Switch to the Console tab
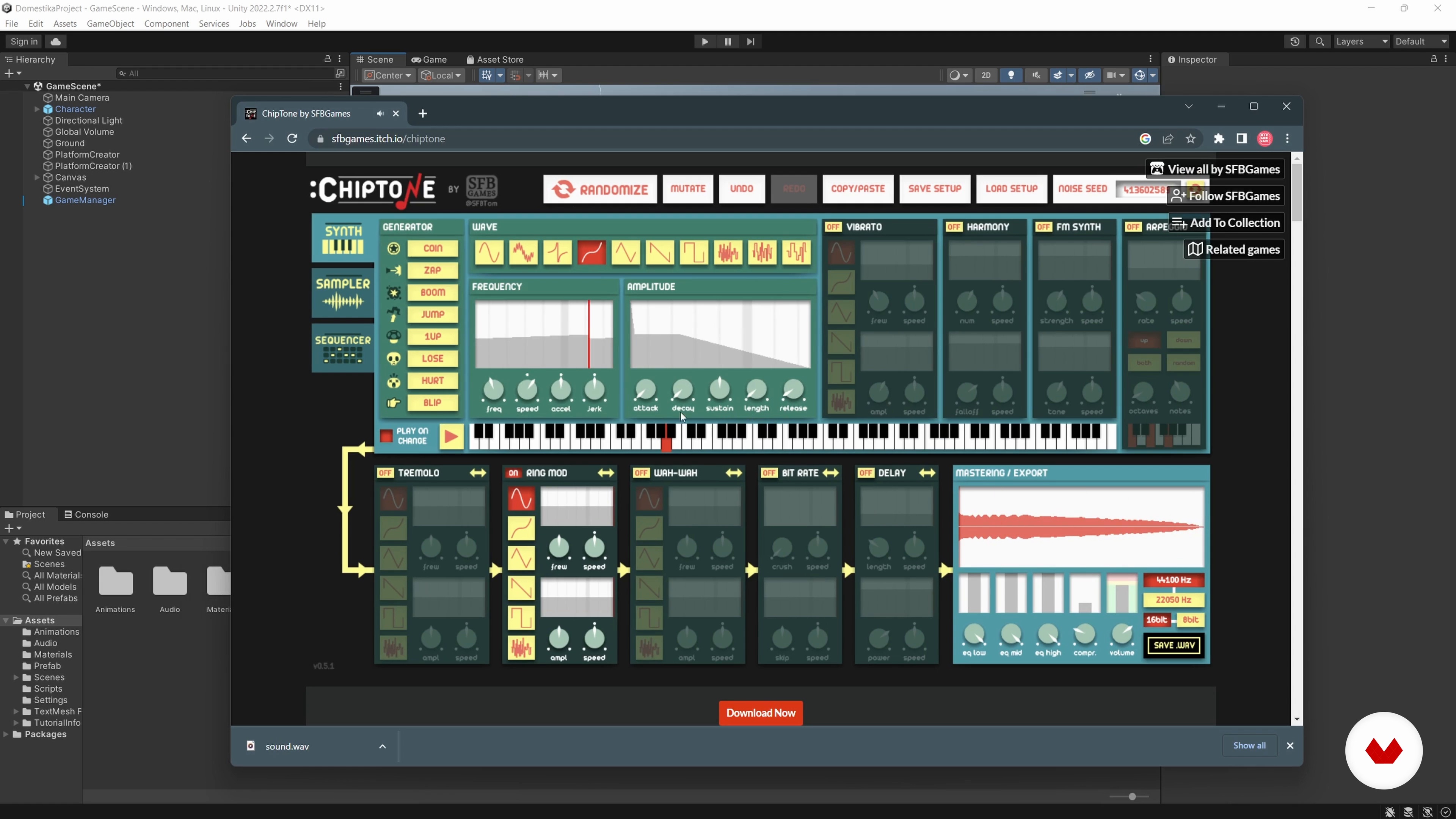Viewport: 1456px width, 819px height. (x=86, y=515)
